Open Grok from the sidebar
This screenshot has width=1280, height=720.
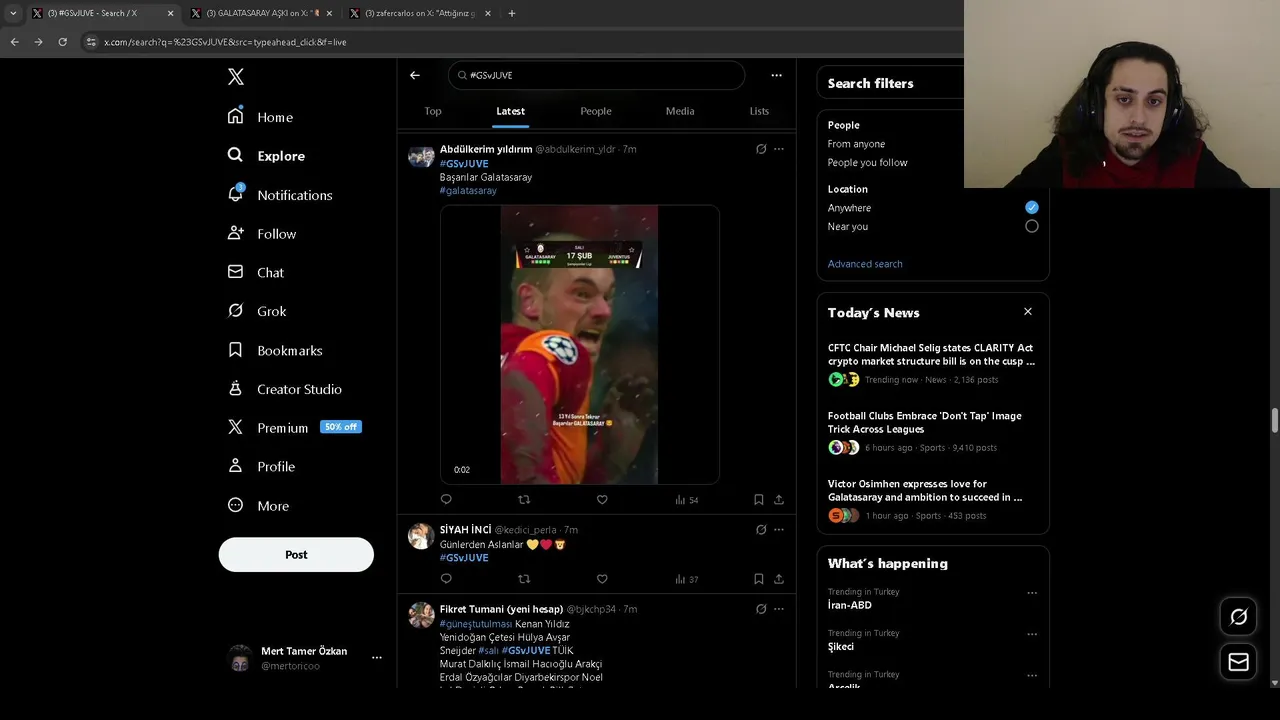(257, 312)
